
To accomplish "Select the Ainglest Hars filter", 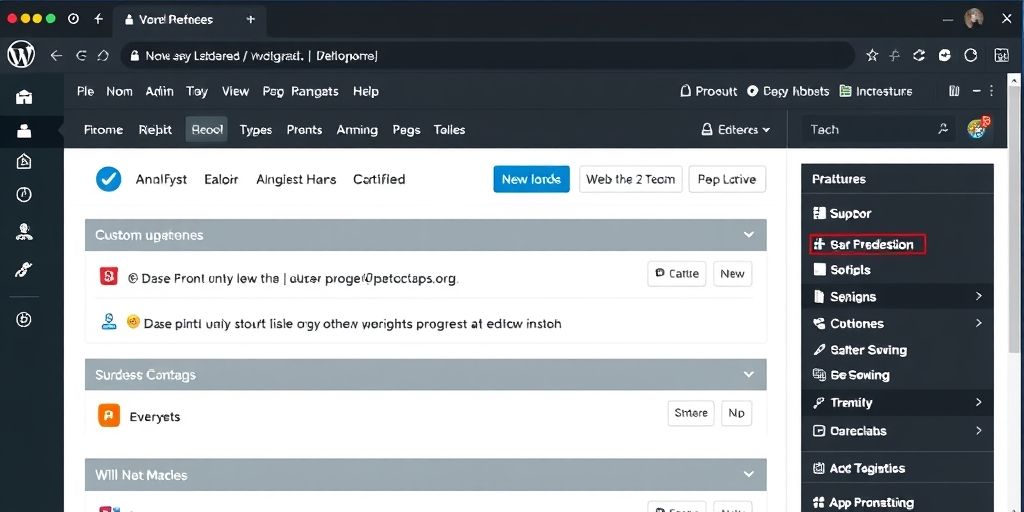I will 296,179.
